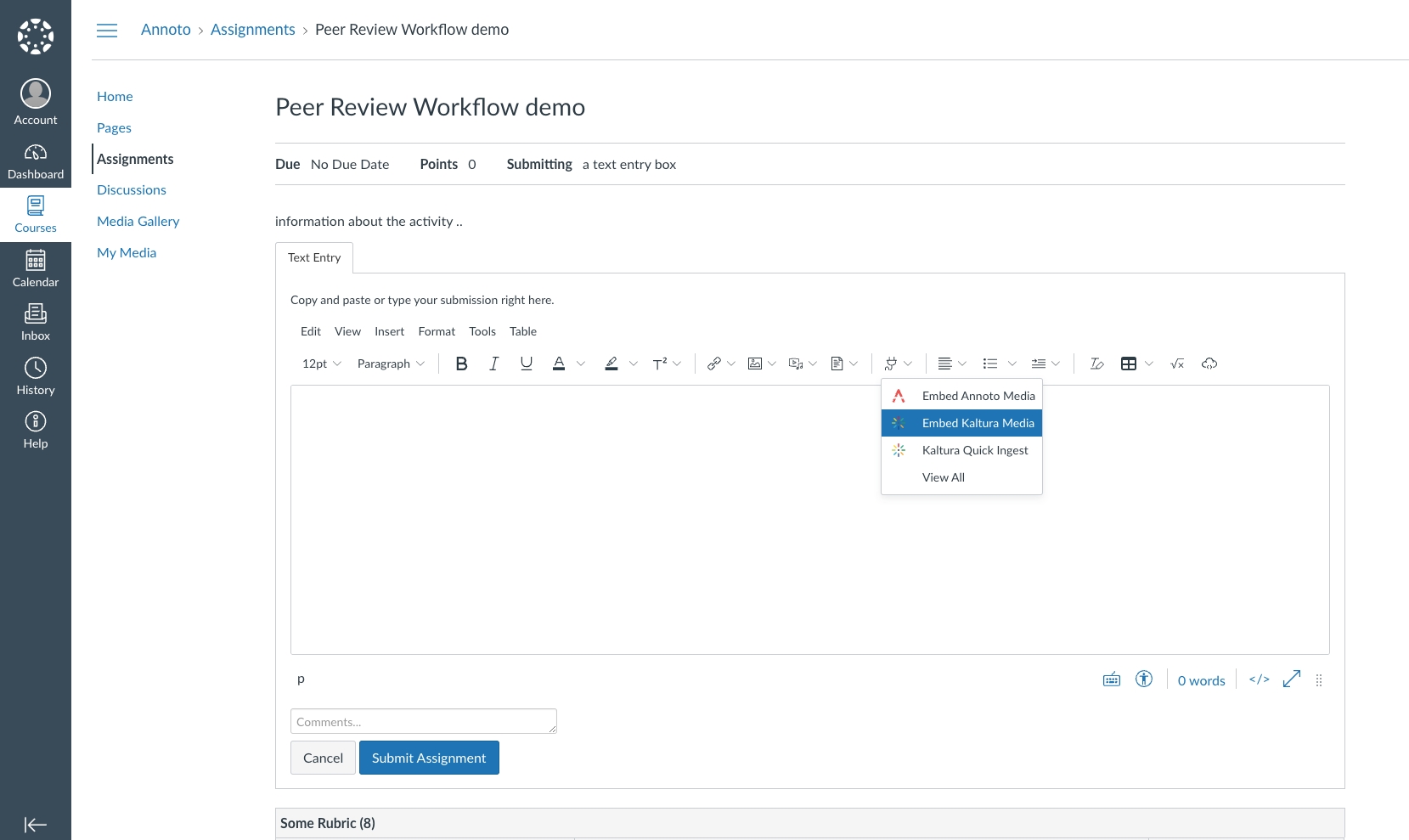The image size is (1409, 840).
Task: Open the accessibility checker icon
Action: click(1144, 679)
